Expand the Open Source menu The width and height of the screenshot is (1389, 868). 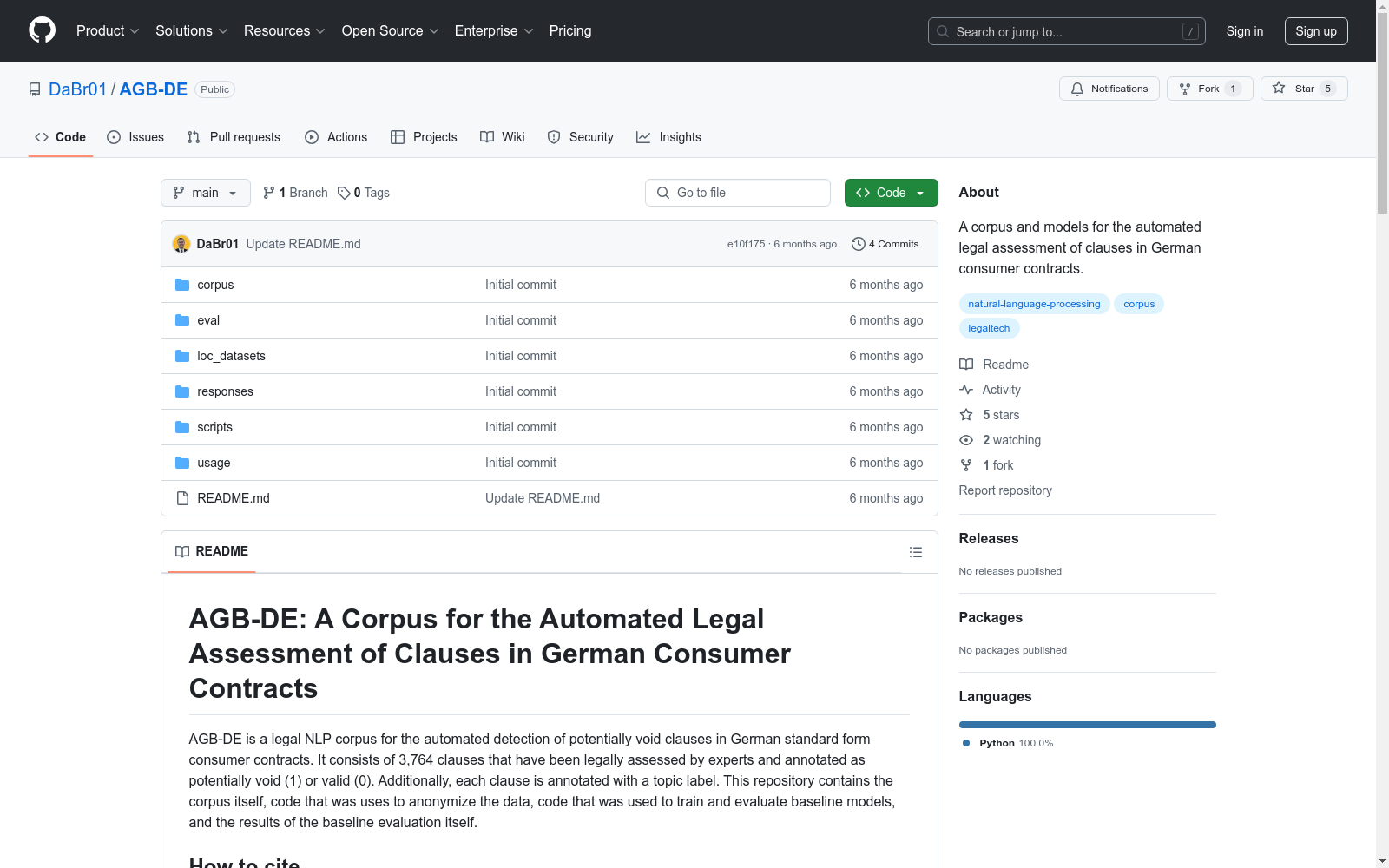tap(391, 30)
